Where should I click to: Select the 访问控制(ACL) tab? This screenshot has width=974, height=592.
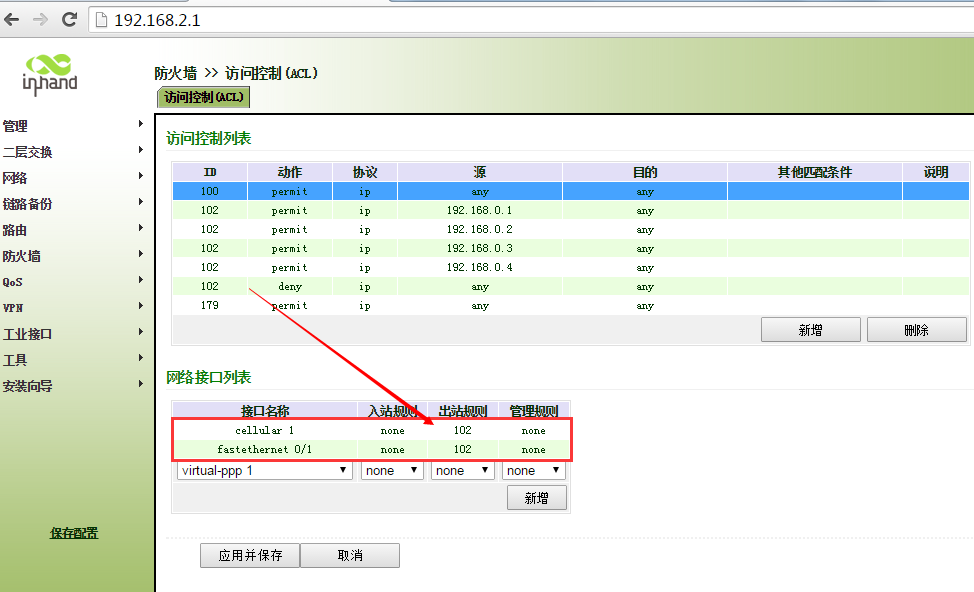click(x=203, y=97)
